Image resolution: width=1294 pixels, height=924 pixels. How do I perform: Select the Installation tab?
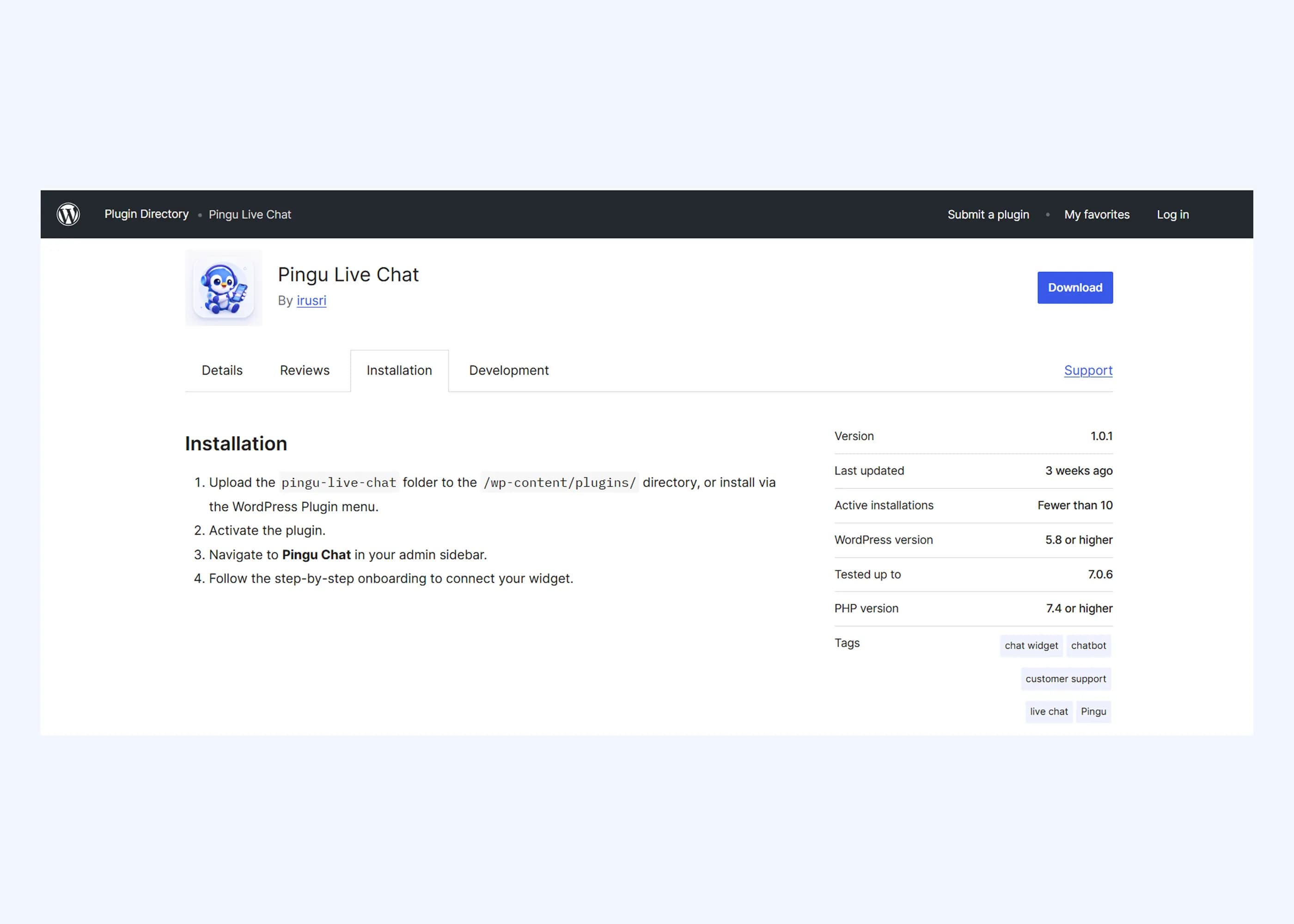(x=399, y=371)
